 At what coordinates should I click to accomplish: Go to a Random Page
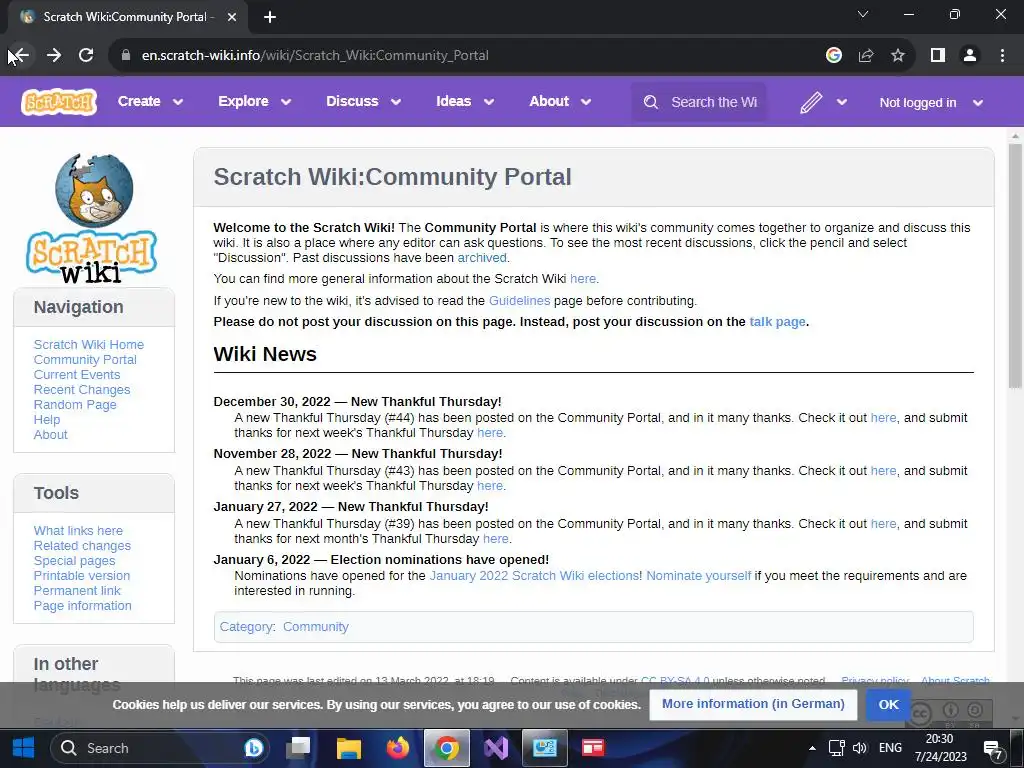click(x=75, y=404)
